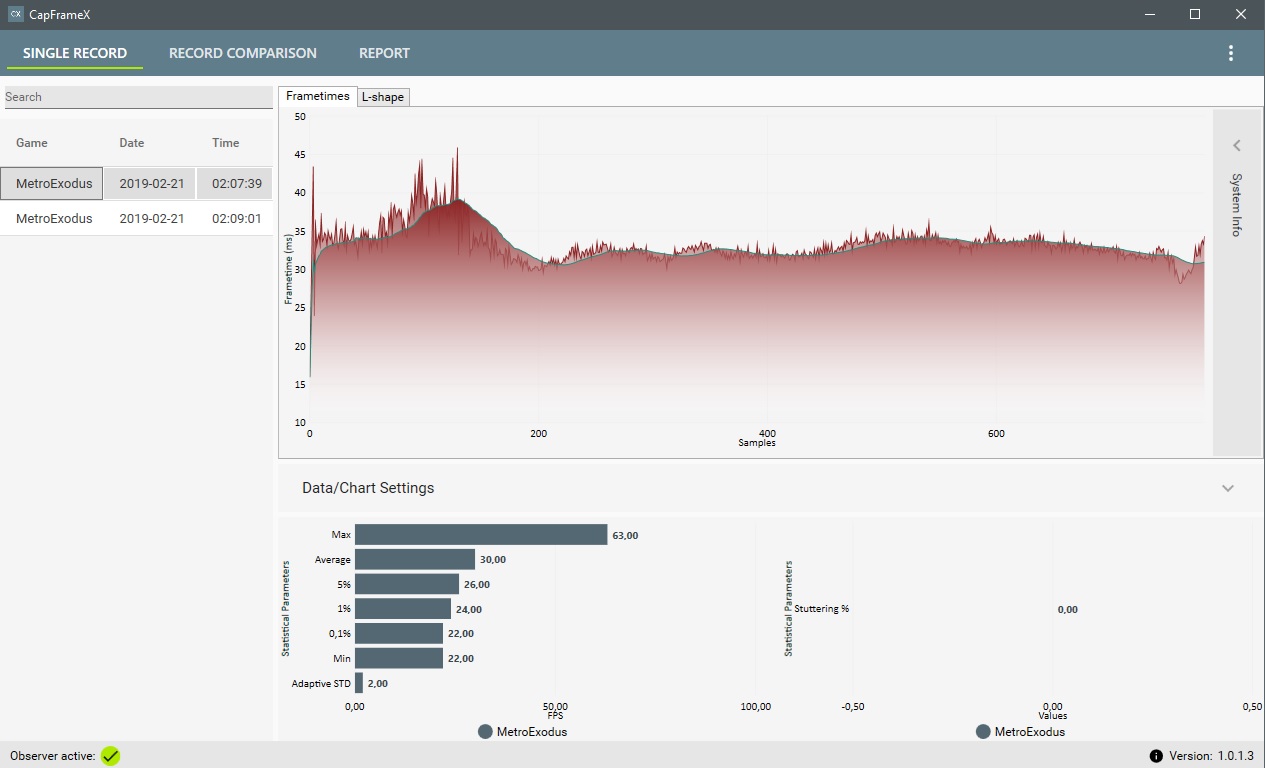Click the Min FPS bar
1265x768 pixels.
click(x=399, y=658)
